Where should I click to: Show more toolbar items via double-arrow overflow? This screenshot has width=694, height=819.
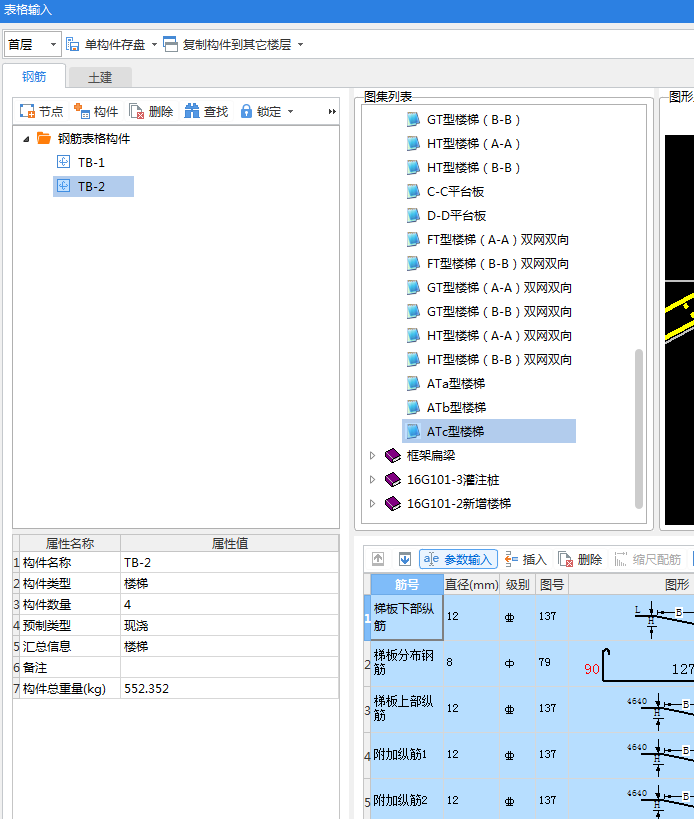point(332,111)
